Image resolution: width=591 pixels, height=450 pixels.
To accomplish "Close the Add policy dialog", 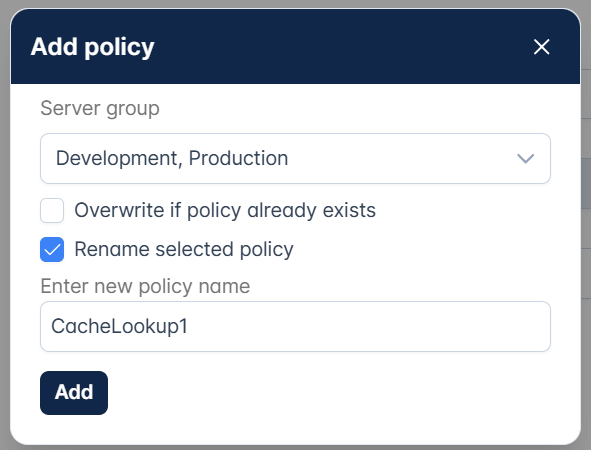I will [x=541, y=47].
